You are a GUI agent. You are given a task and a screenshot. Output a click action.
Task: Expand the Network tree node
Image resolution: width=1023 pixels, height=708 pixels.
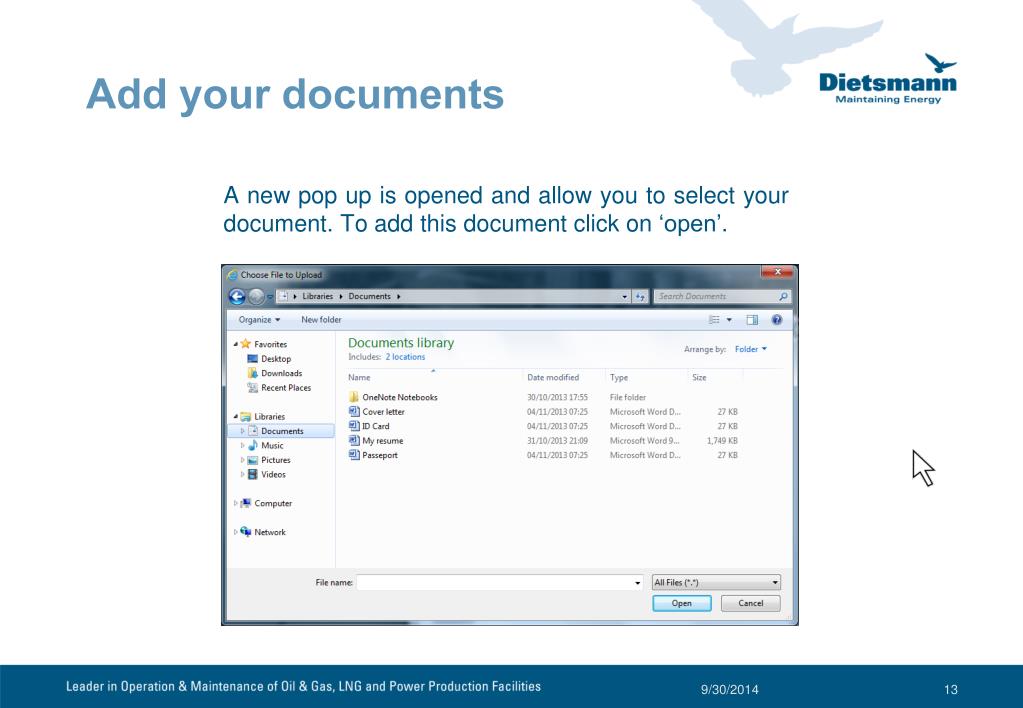236,532
